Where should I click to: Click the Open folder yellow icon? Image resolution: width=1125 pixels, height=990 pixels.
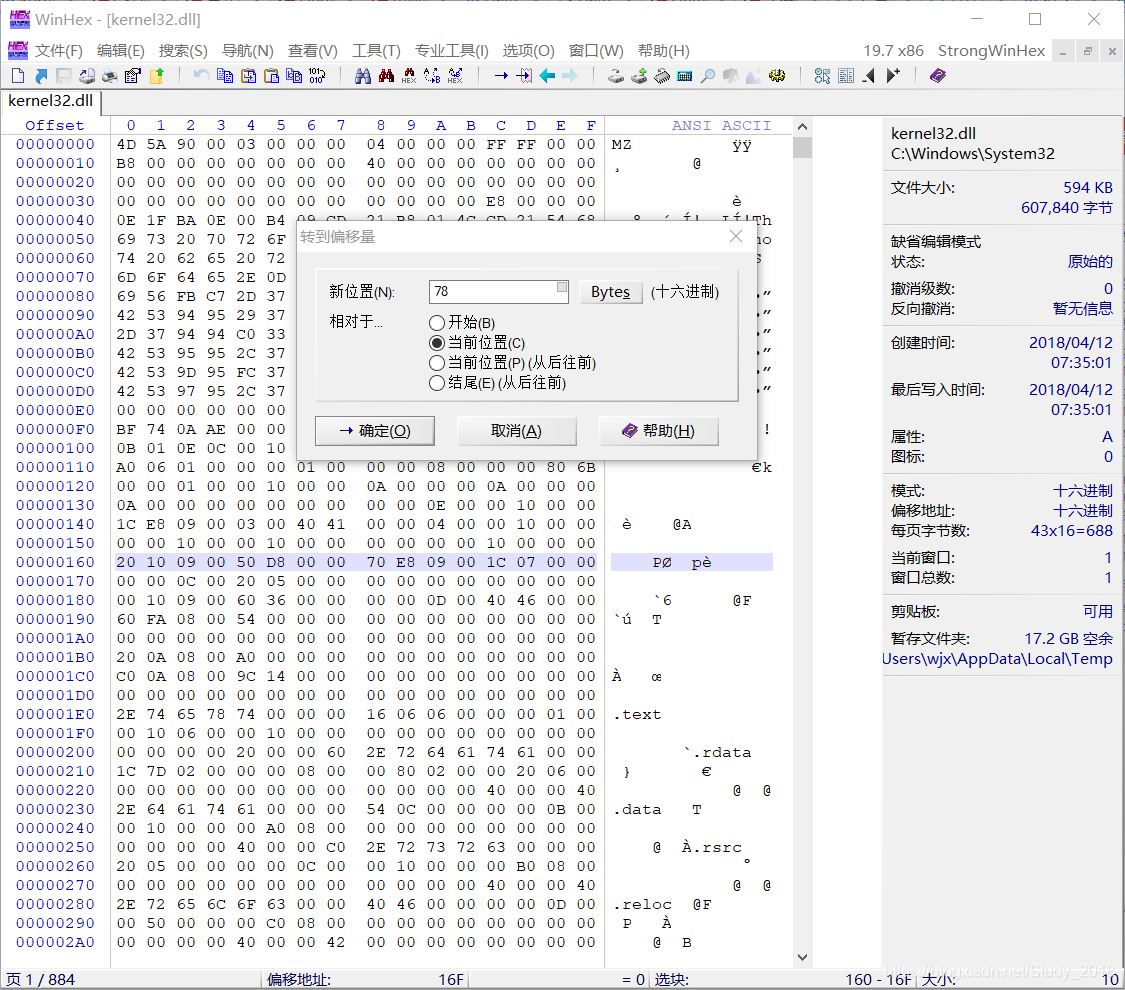[x=156, y=75]
